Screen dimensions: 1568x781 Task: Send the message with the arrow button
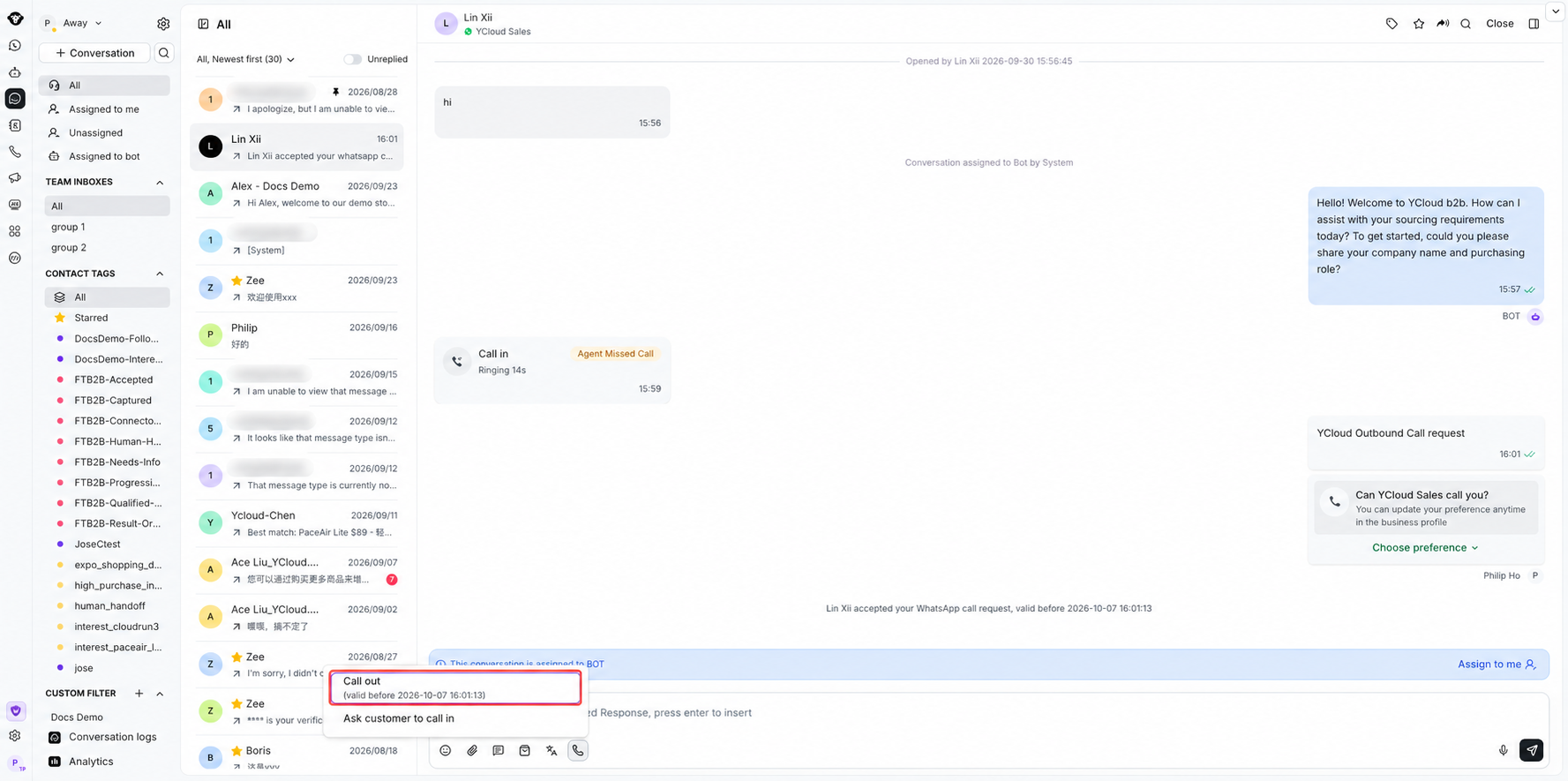pyautogui.click(x=1532, y=750)
